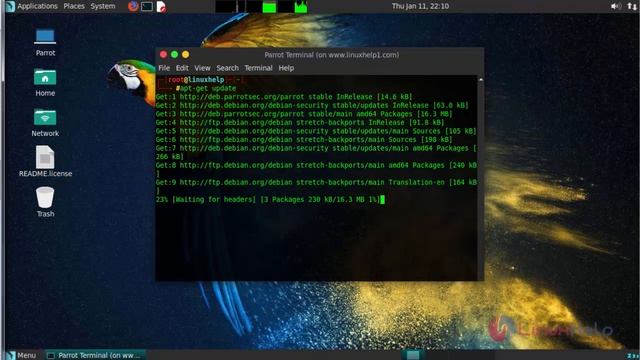Launch Firefox from the top panel
The height and width of the screenshot is (360, 640).
(x=133, y=6)
